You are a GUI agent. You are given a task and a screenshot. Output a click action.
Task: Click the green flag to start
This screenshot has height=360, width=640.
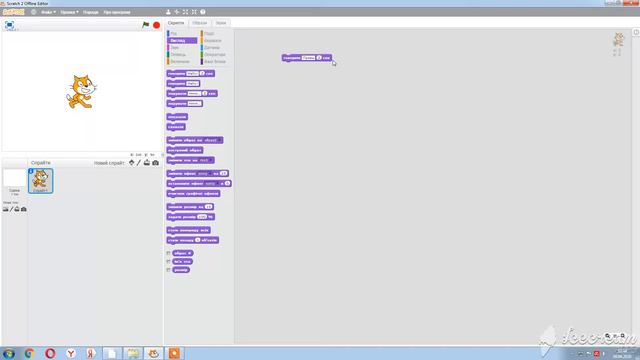pyautogui.click(x=146, y=24)
